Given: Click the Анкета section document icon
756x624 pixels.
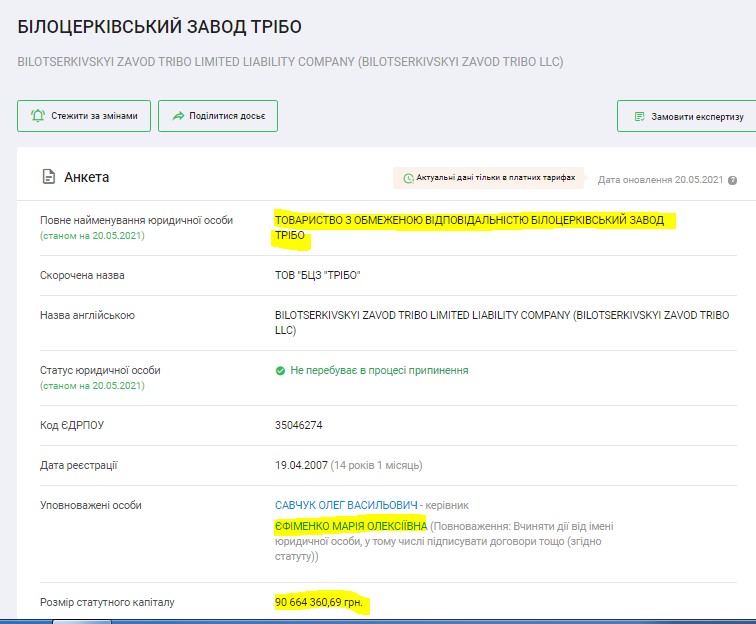Looking at the screenshot, I should pos(48,177).
